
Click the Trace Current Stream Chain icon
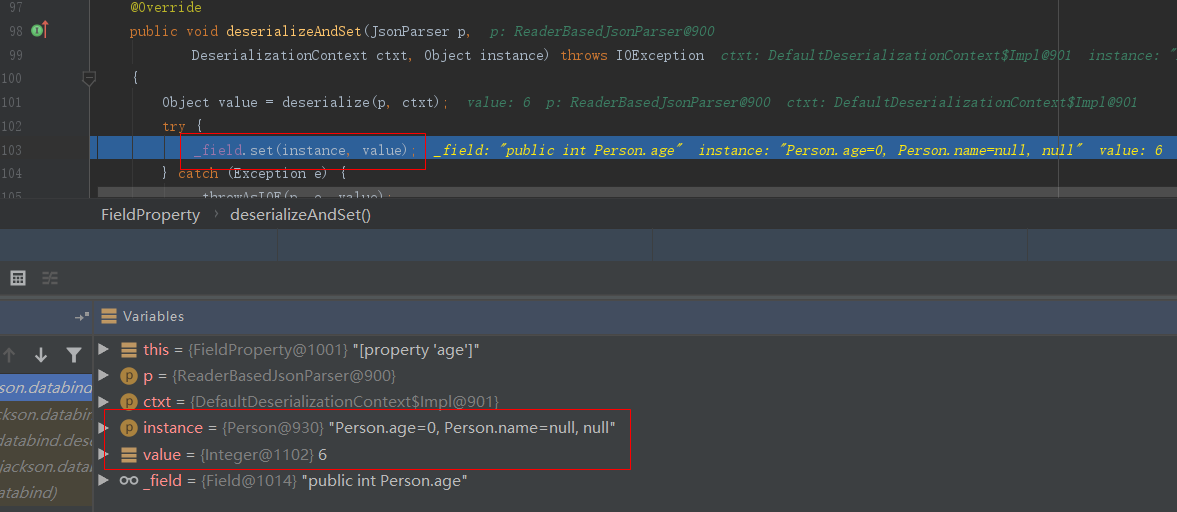pyautogui.click(x=50, y=278)
